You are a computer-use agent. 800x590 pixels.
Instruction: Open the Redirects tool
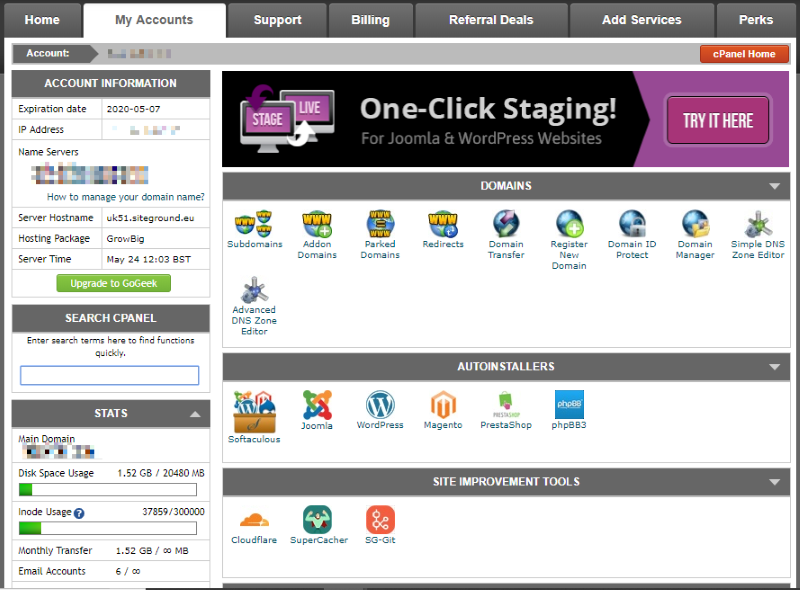443,229
